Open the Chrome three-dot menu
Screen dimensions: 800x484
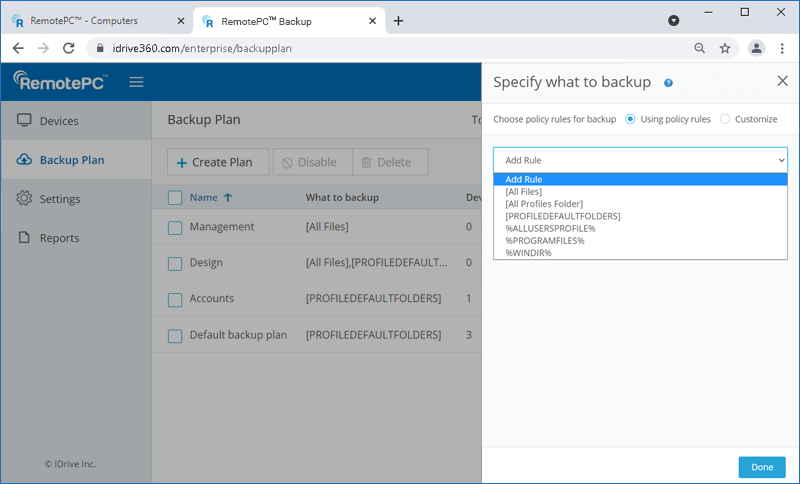click(x=782, y=48)
